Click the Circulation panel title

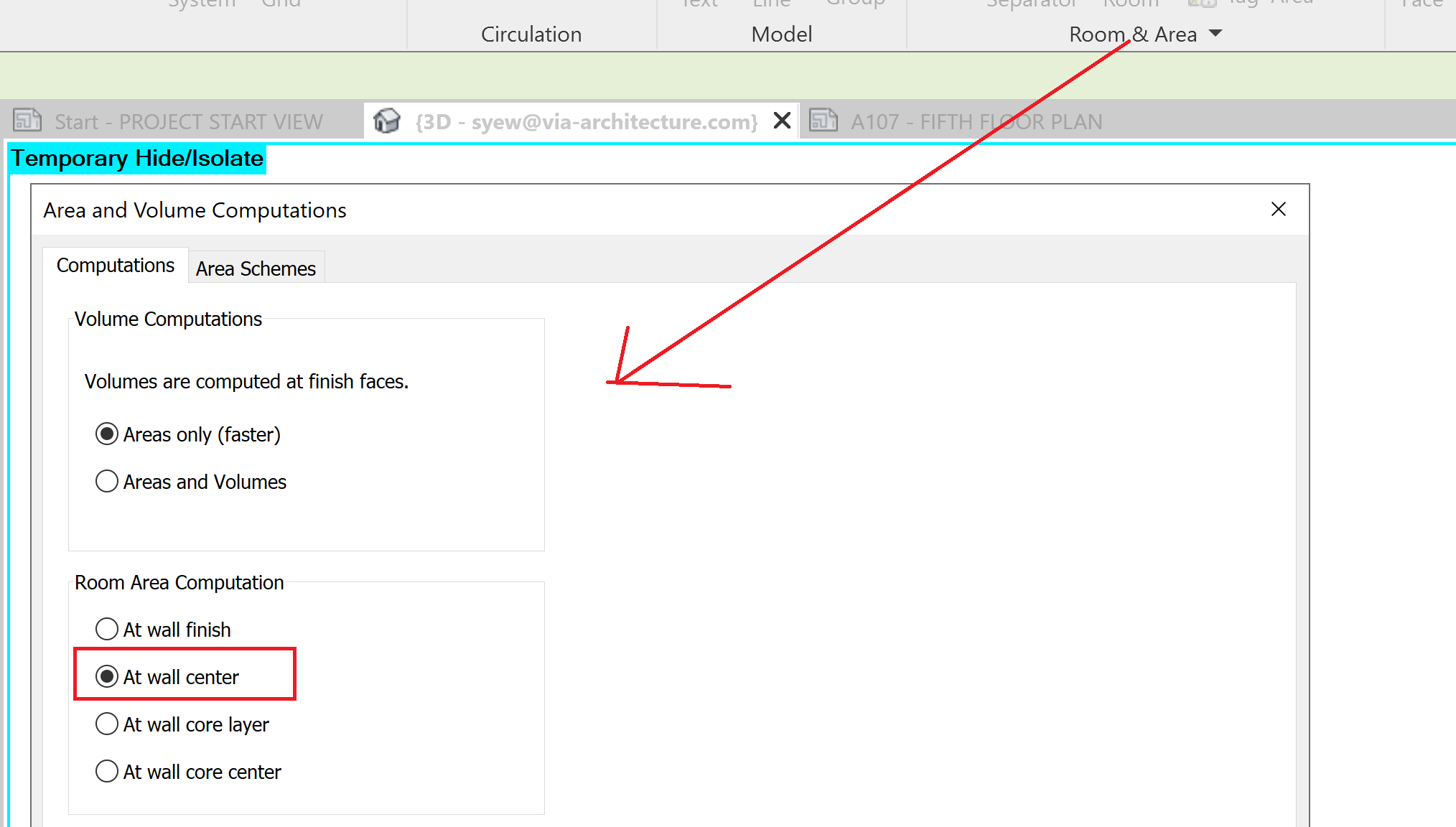point(531,34)
